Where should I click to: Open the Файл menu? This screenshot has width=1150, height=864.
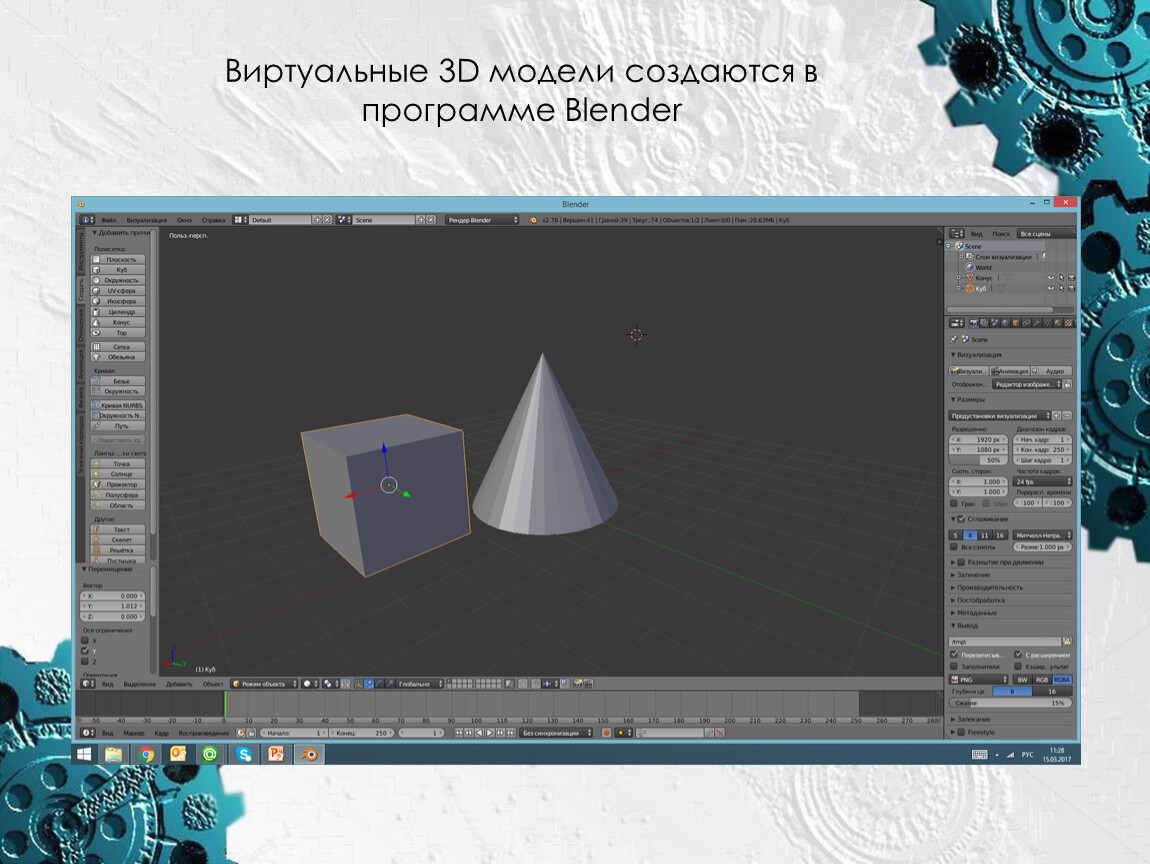tap(109, 220)
